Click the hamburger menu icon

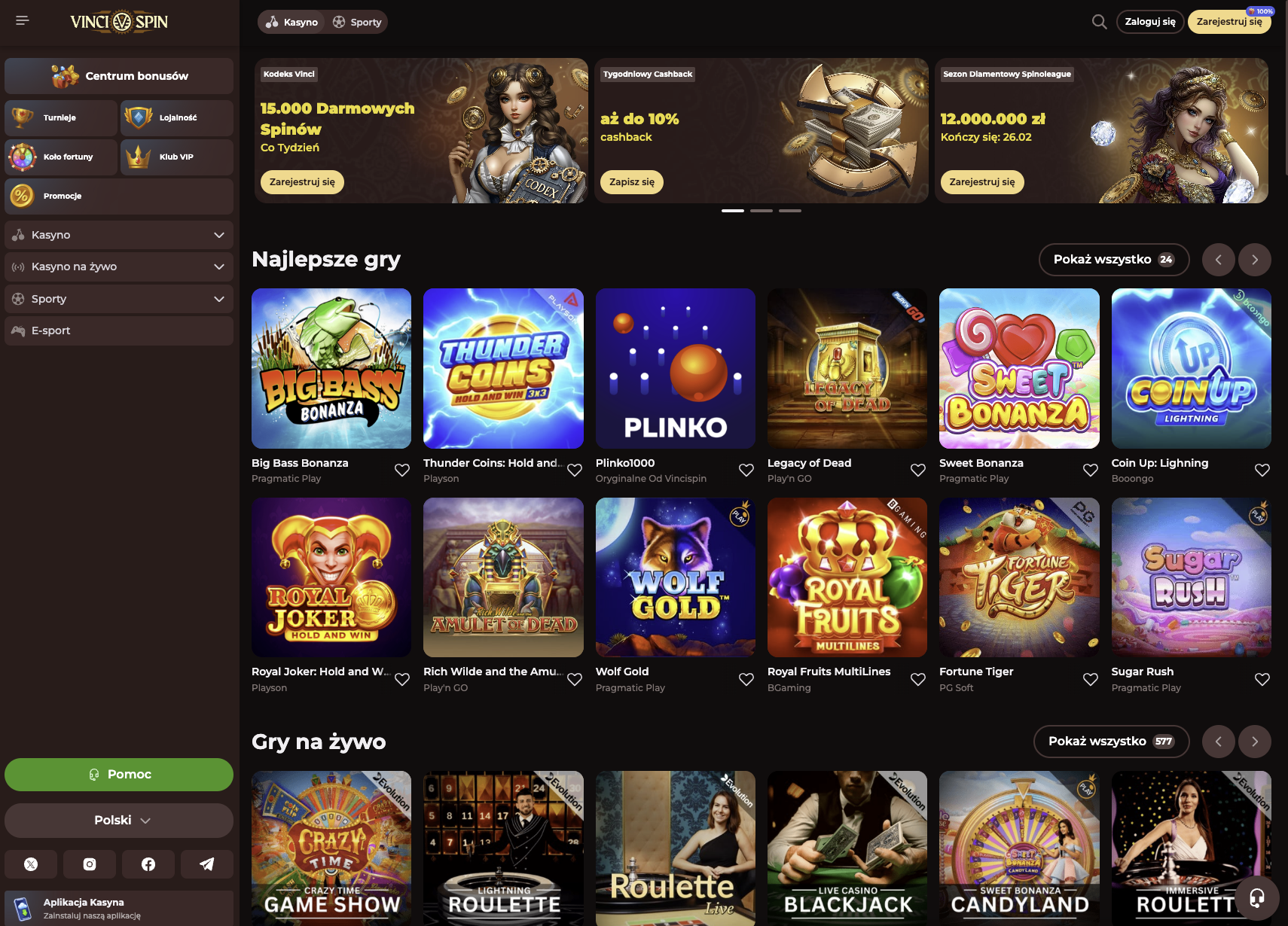coord(23,21)
